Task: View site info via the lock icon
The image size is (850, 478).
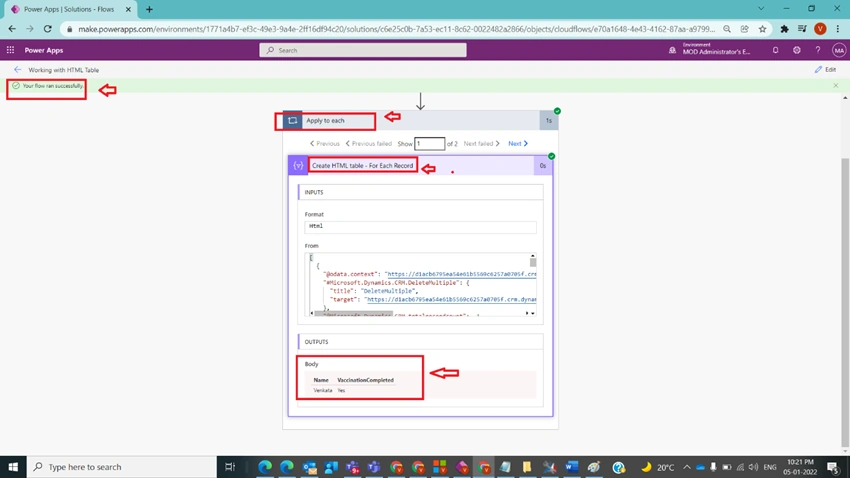Action: point(69,29)
